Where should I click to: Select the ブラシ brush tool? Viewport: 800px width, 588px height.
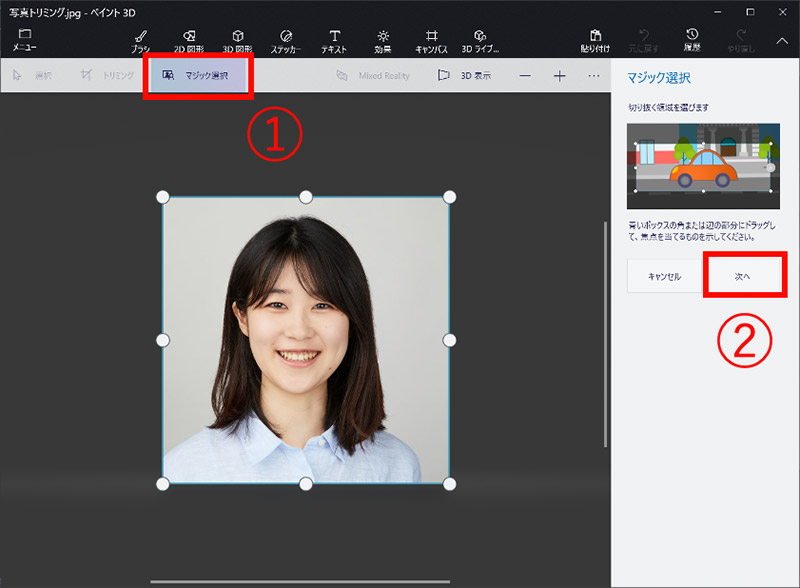point(140,40)
